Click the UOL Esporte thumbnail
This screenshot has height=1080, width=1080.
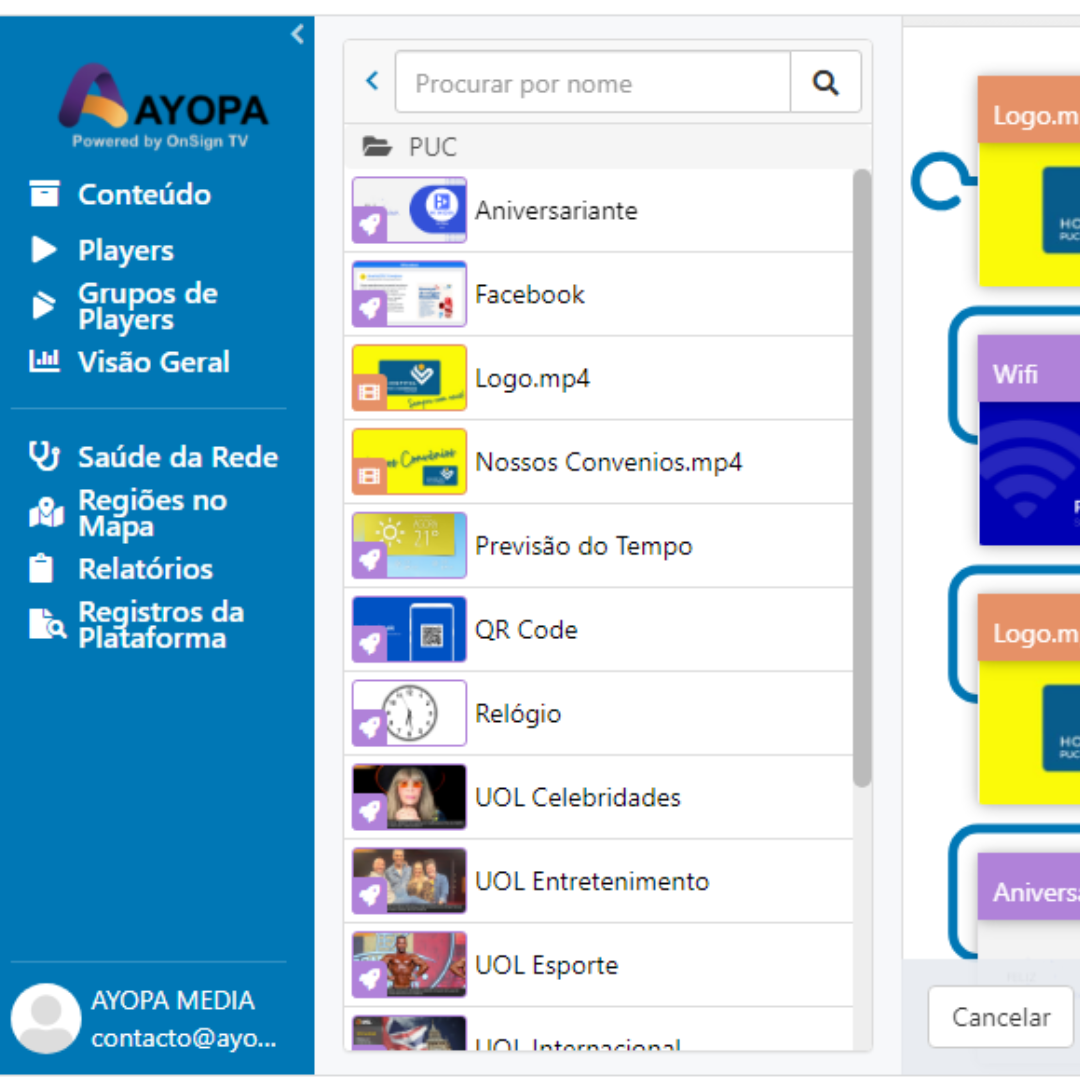pyautogui.click(x=409, y=965)
